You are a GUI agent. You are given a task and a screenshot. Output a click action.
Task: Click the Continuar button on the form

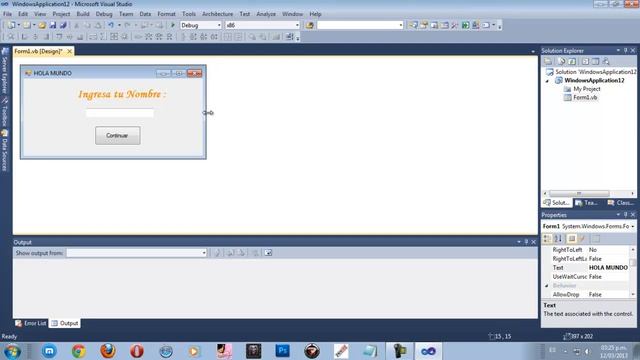tap(118, 136)
